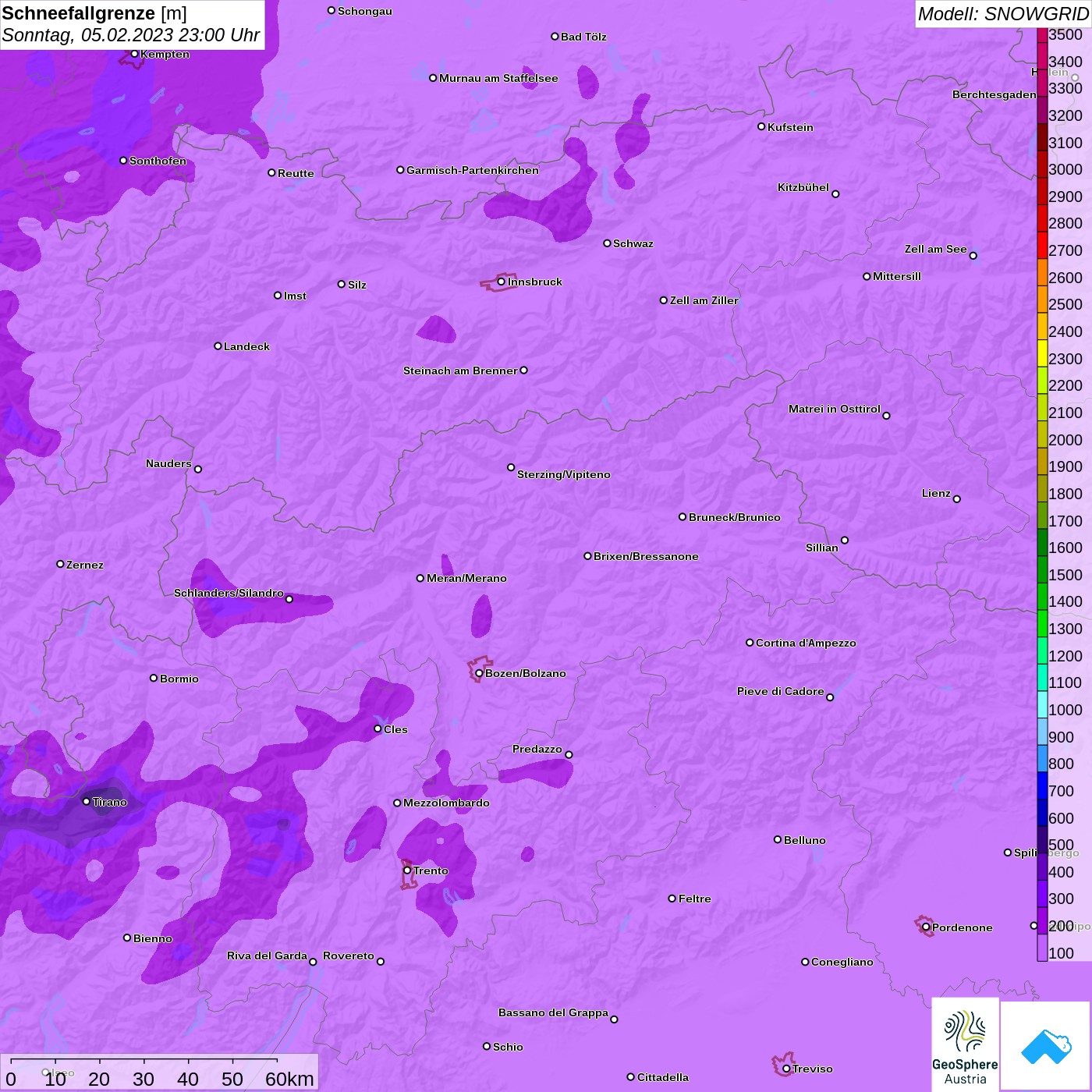The width and height of the screenshot is (1092, 1092).
Task: Click the Imst label
Action: [295, 296]
